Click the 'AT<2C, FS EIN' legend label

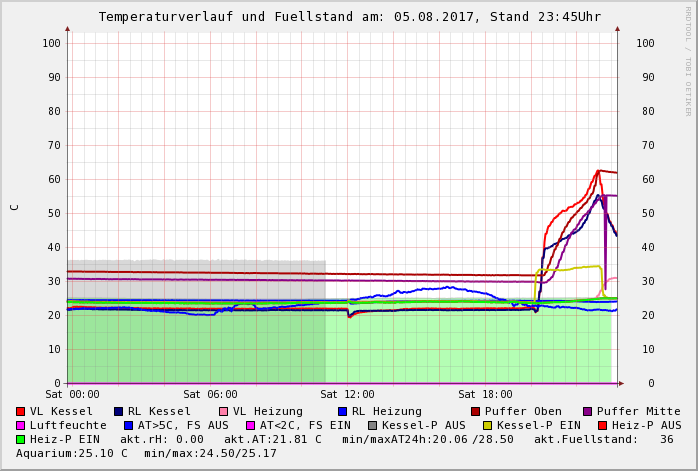click(x=305, y=425)
